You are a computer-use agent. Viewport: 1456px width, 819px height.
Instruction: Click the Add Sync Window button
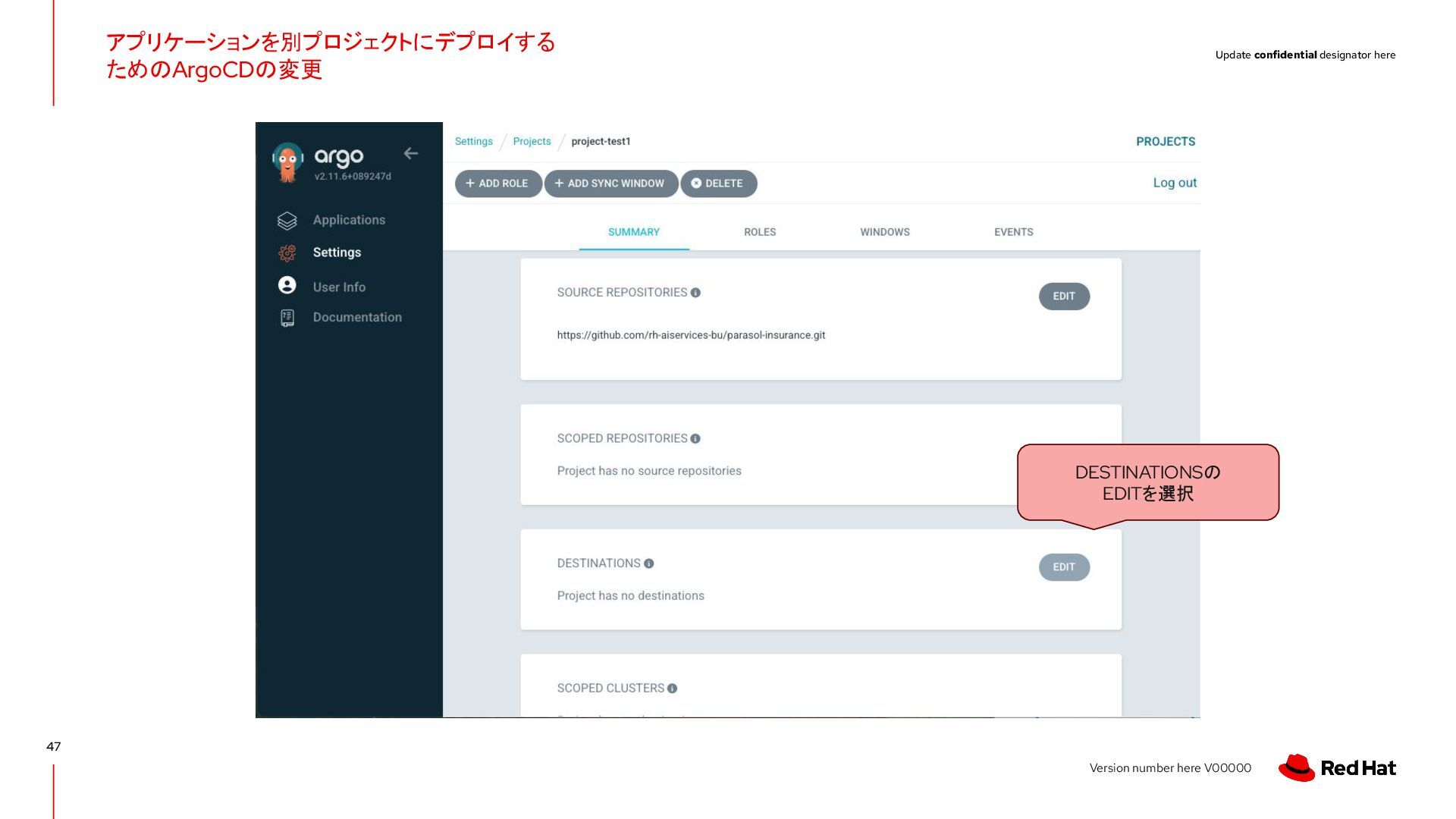pyautogui.click(x=611, y=184)
